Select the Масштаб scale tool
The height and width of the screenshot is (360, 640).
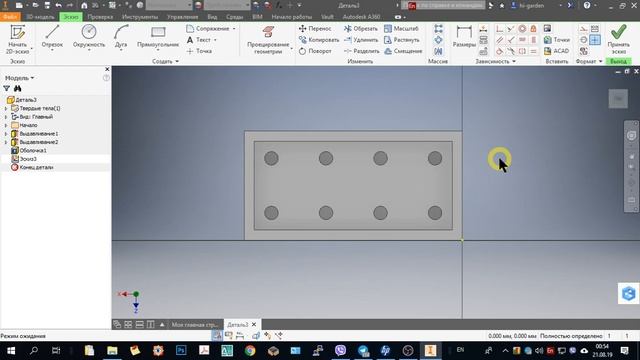pyautogui.click(x=401, y=29)
